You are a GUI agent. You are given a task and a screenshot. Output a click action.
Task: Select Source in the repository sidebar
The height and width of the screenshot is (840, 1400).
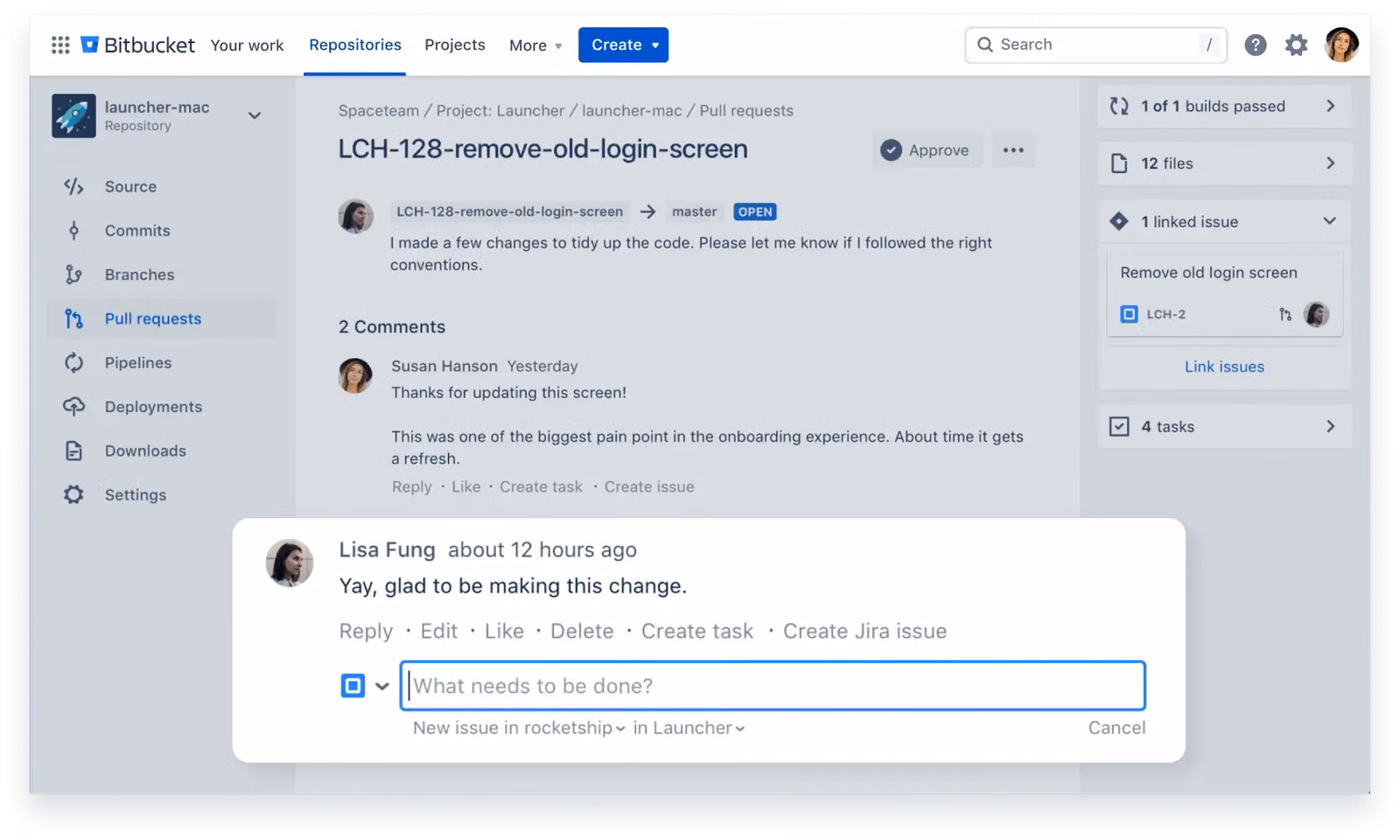pyautogui.click(x=129, y=185)
